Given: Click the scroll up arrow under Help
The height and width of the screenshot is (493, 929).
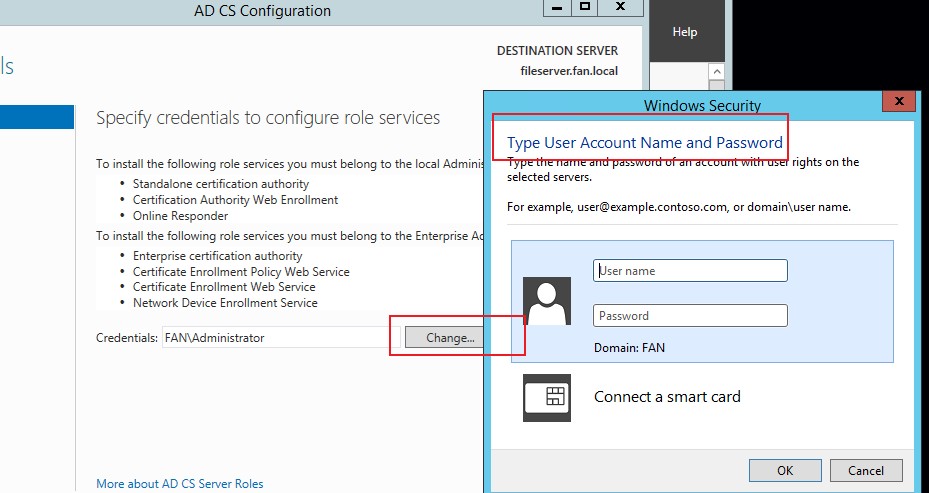Looking at the screenshot, I should pyautogui.click(x=716, y=72).
